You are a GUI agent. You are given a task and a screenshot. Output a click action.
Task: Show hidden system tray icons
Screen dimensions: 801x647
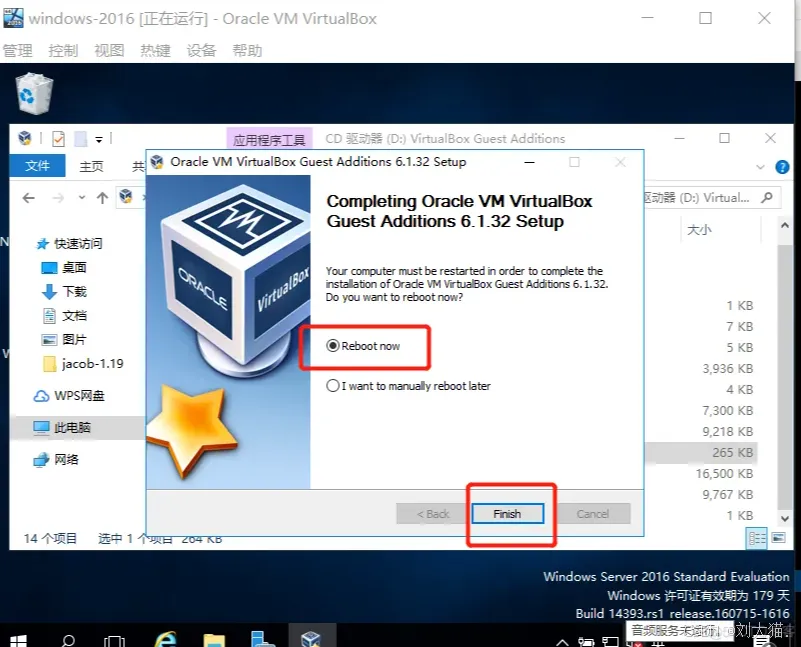tap(562, 642)
